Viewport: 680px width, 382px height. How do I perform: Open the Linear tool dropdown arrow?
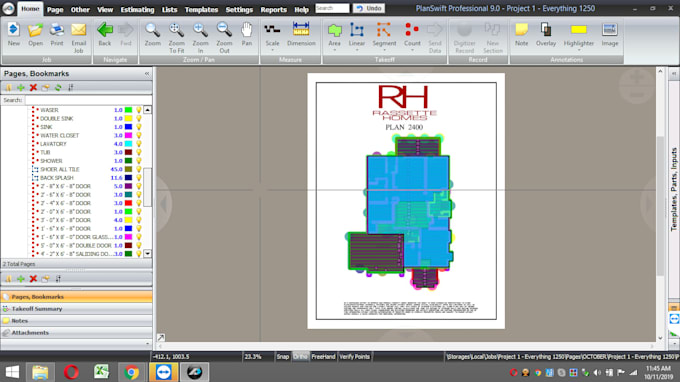(x=356, y=50)
